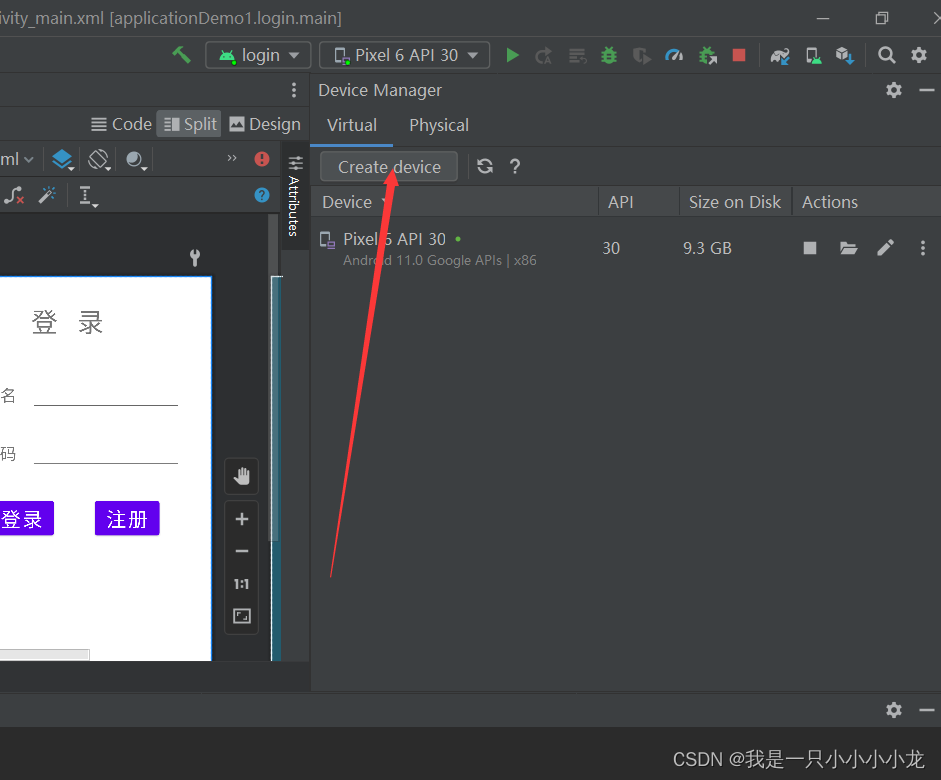Open IDE settings gear in main toolbar
This screenshot has height=780, width=941.
click(919, 55)
